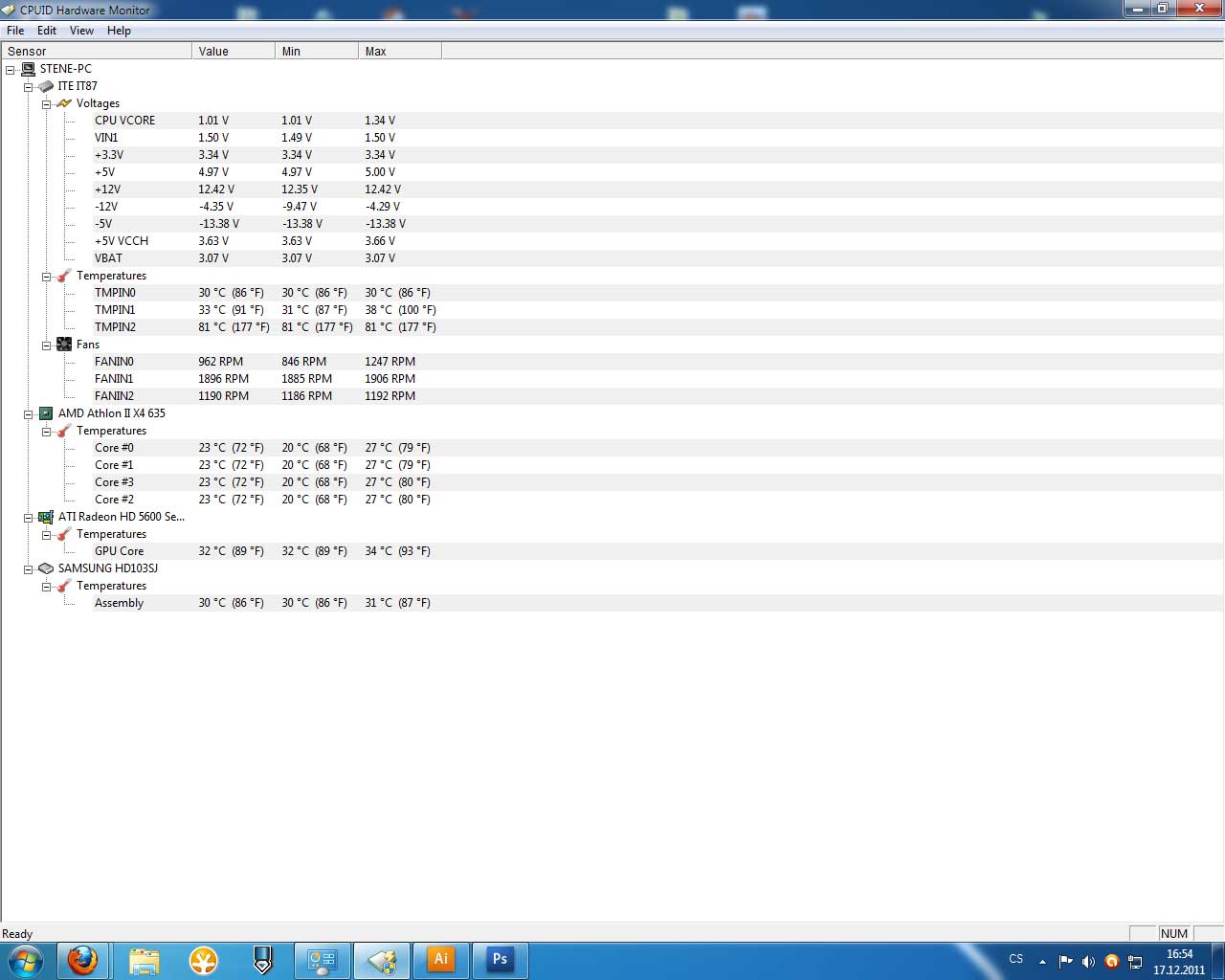Click the Max column header
1225x980 pixels.
pos(400,52)
